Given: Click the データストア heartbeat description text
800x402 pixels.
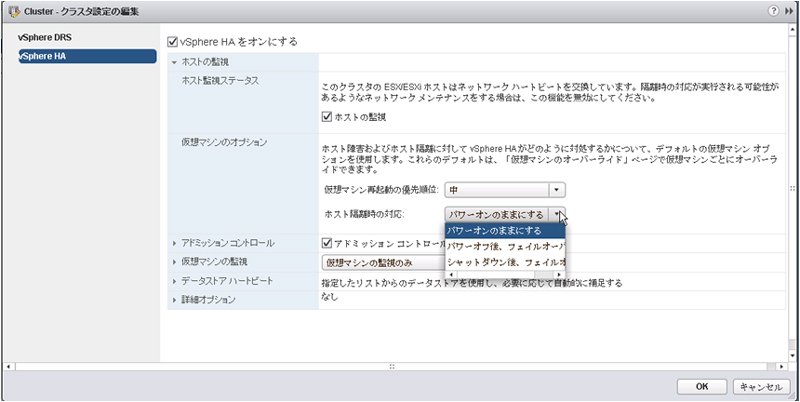Looking at the screenshot, I should (472, 282).
